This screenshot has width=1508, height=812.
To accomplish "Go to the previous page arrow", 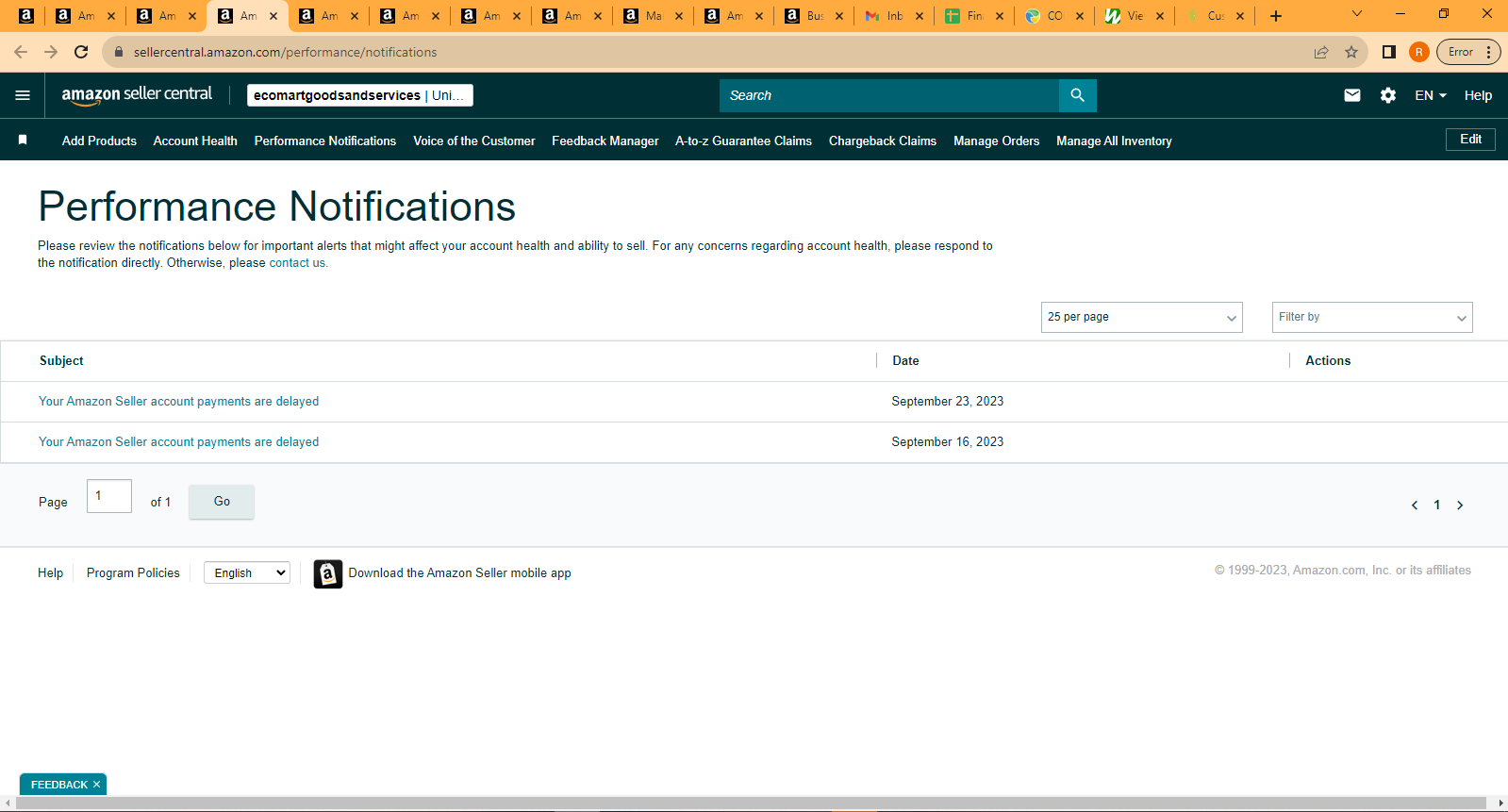I will coord(1414,505).
